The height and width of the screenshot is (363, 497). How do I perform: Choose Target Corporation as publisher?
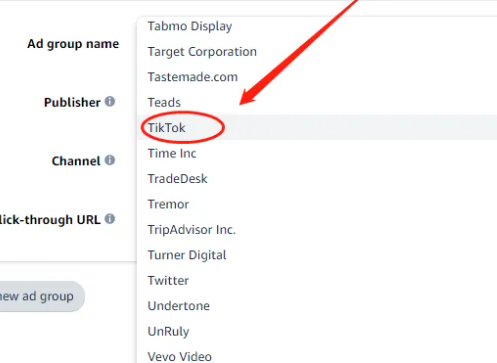[x=317, y=52]
